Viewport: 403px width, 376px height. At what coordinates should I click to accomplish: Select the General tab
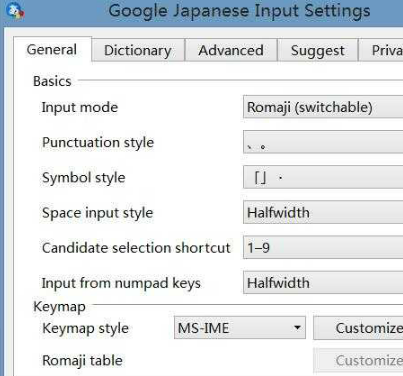tap(52, 50)
